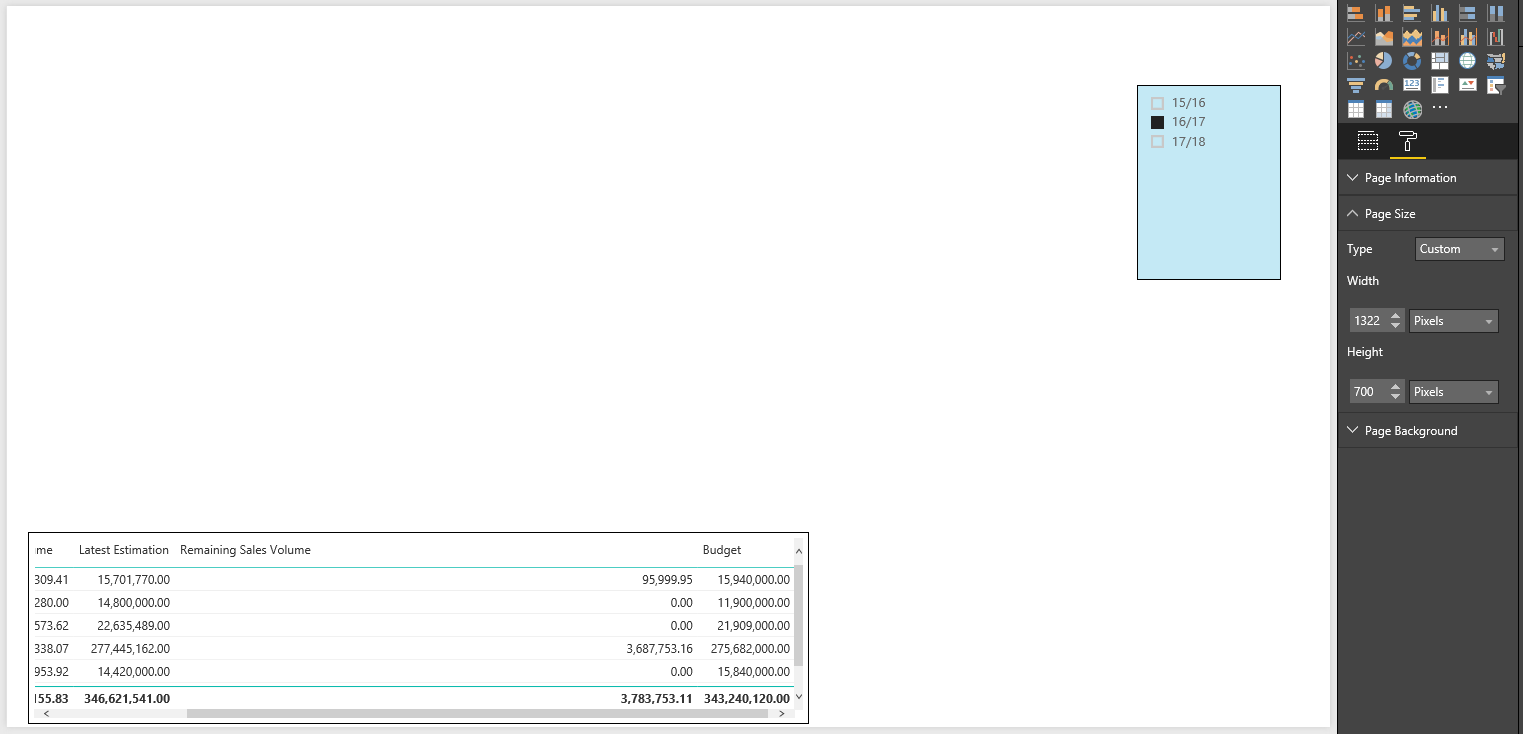
Task: Select the clustered column chart visual
Action: [1440, 13]
